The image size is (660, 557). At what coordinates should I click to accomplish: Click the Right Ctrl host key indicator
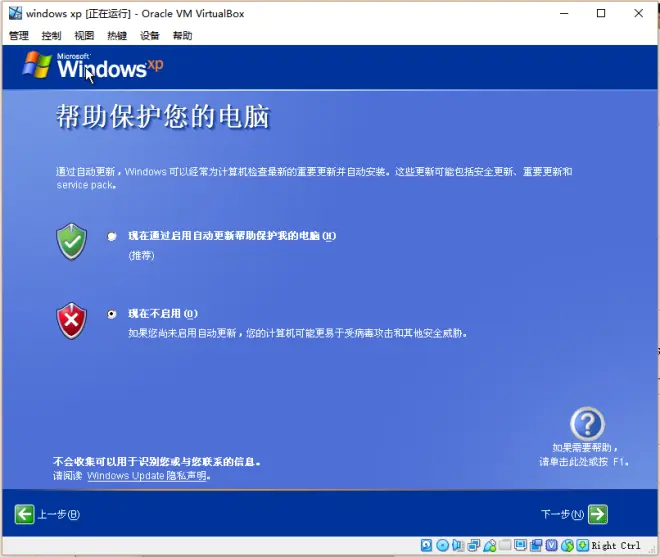click(x=616, y=546)
